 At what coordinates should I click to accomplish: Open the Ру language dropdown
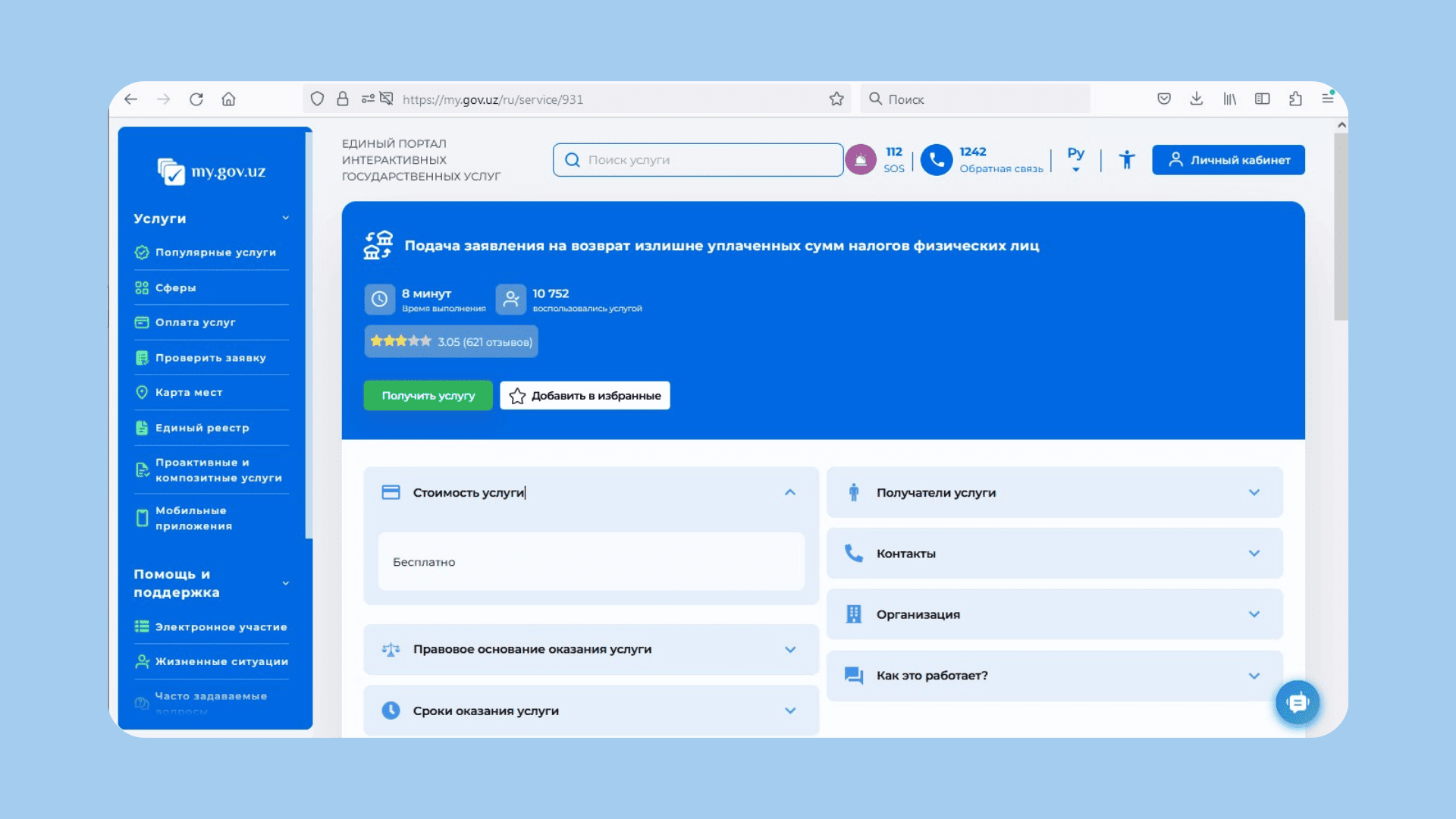pos(1075,159)
